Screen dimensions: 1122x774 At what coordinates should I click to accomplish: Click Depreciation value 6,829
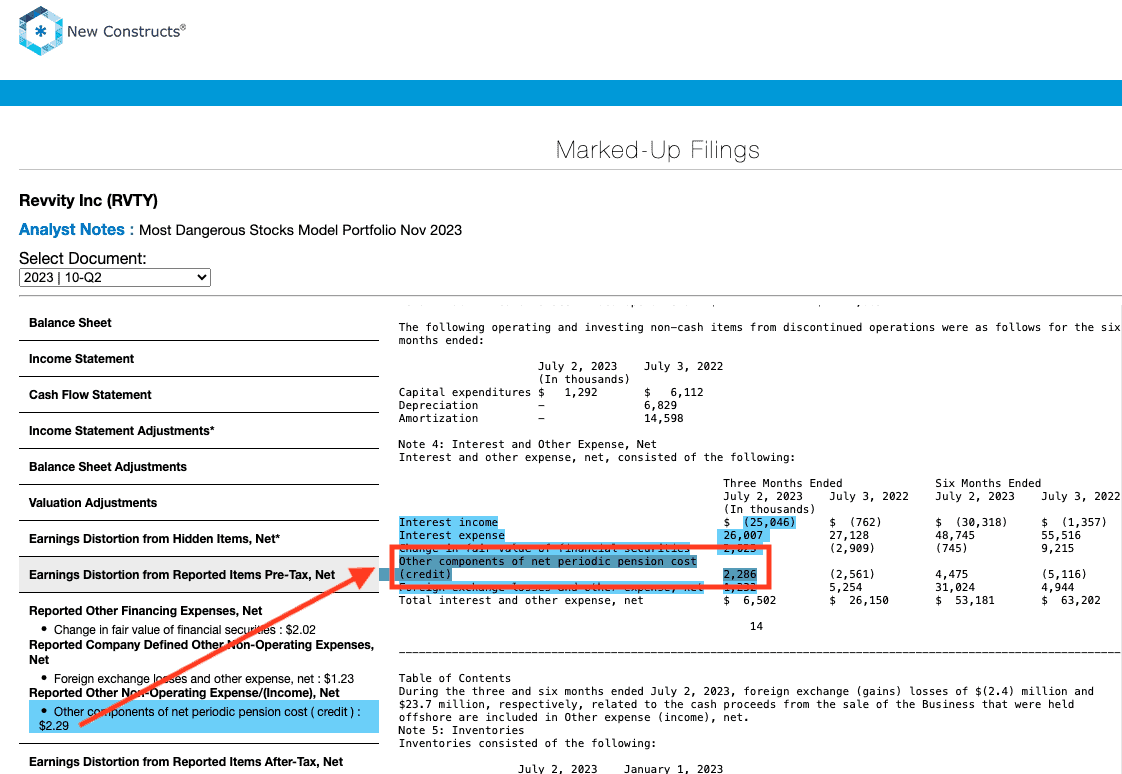(x=660, y=405)
